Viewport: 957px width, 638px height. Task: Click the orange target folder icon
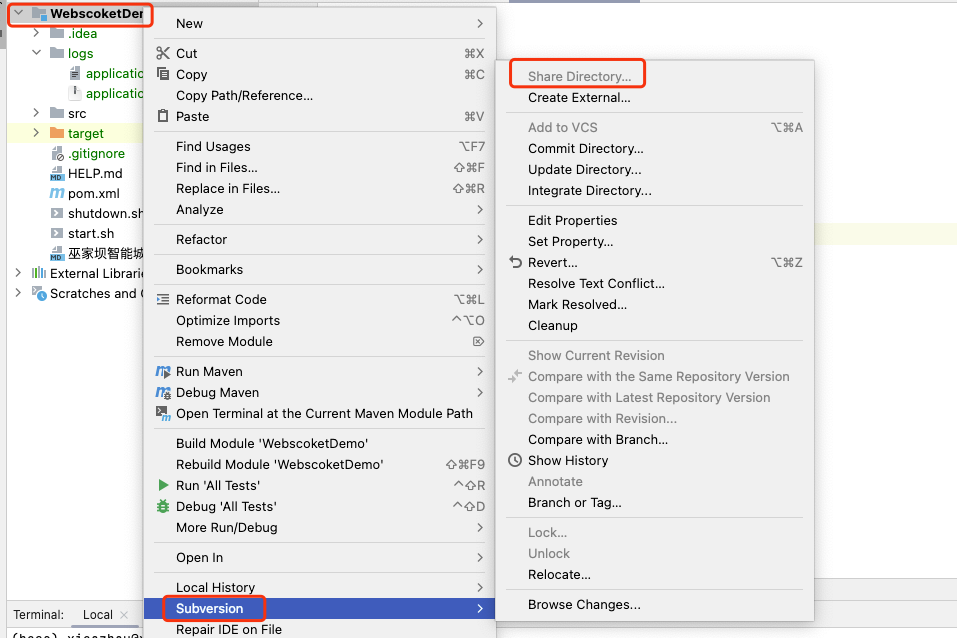(57, 133)
